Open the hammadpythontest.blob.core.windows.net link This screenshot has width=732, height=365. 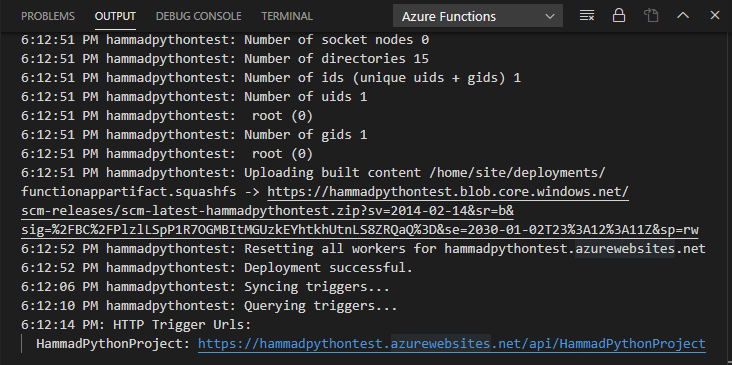coord(448,192)
